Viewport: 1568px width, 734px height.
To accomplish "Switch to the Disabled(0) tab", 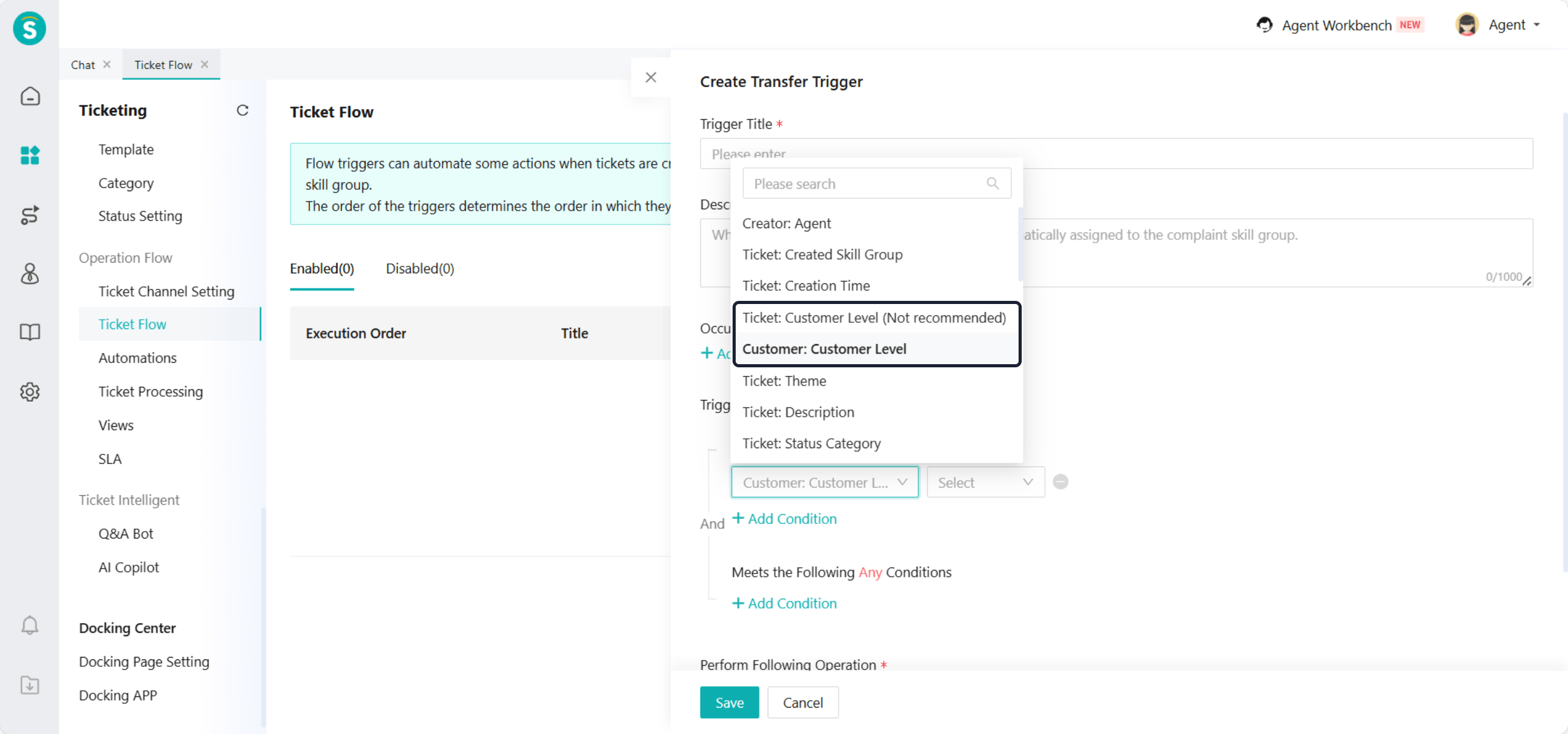I will [420, 268].
